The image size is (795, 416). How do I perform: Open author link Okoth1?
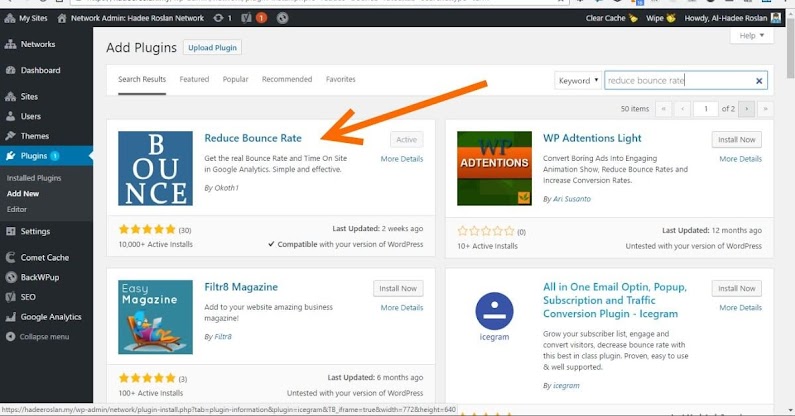pyautogui.click(x=226, y=188)
